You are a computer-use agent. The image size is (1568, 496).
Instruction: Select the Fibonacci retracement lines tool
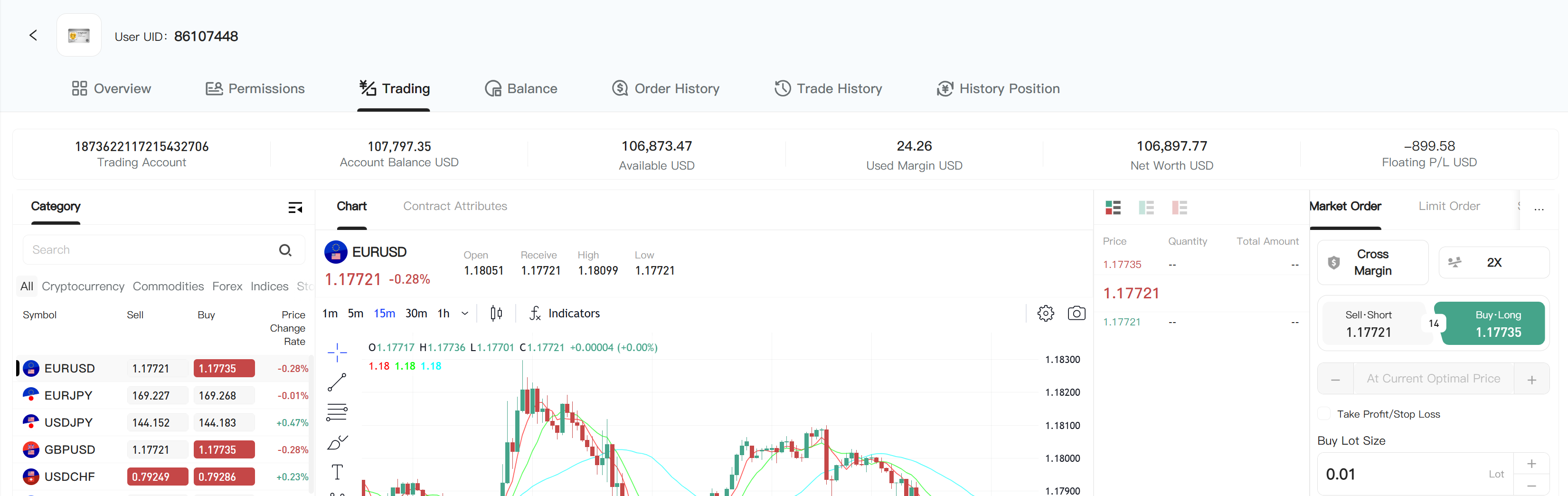[337, 412]
